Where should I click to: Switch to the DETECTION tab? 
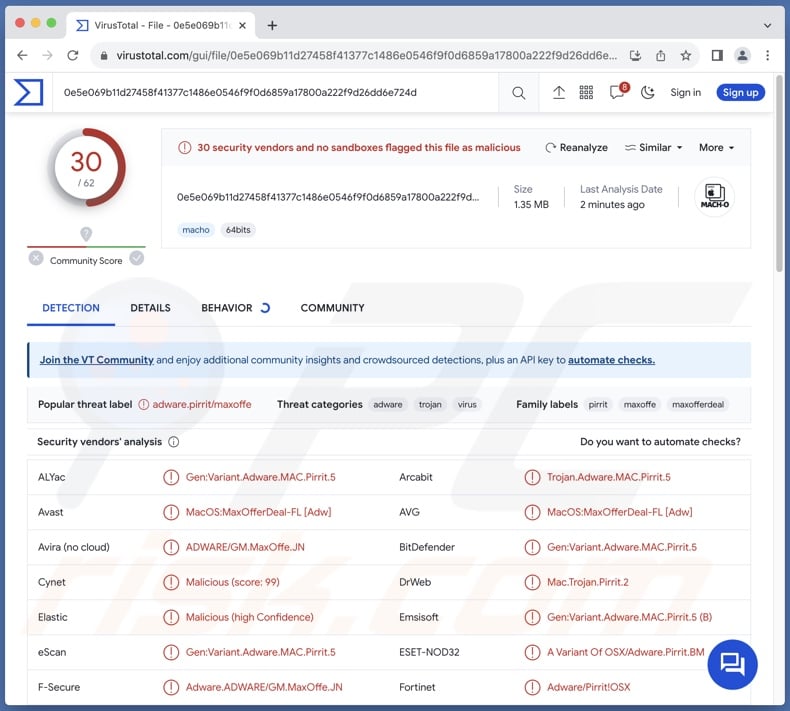pos(71,308)
